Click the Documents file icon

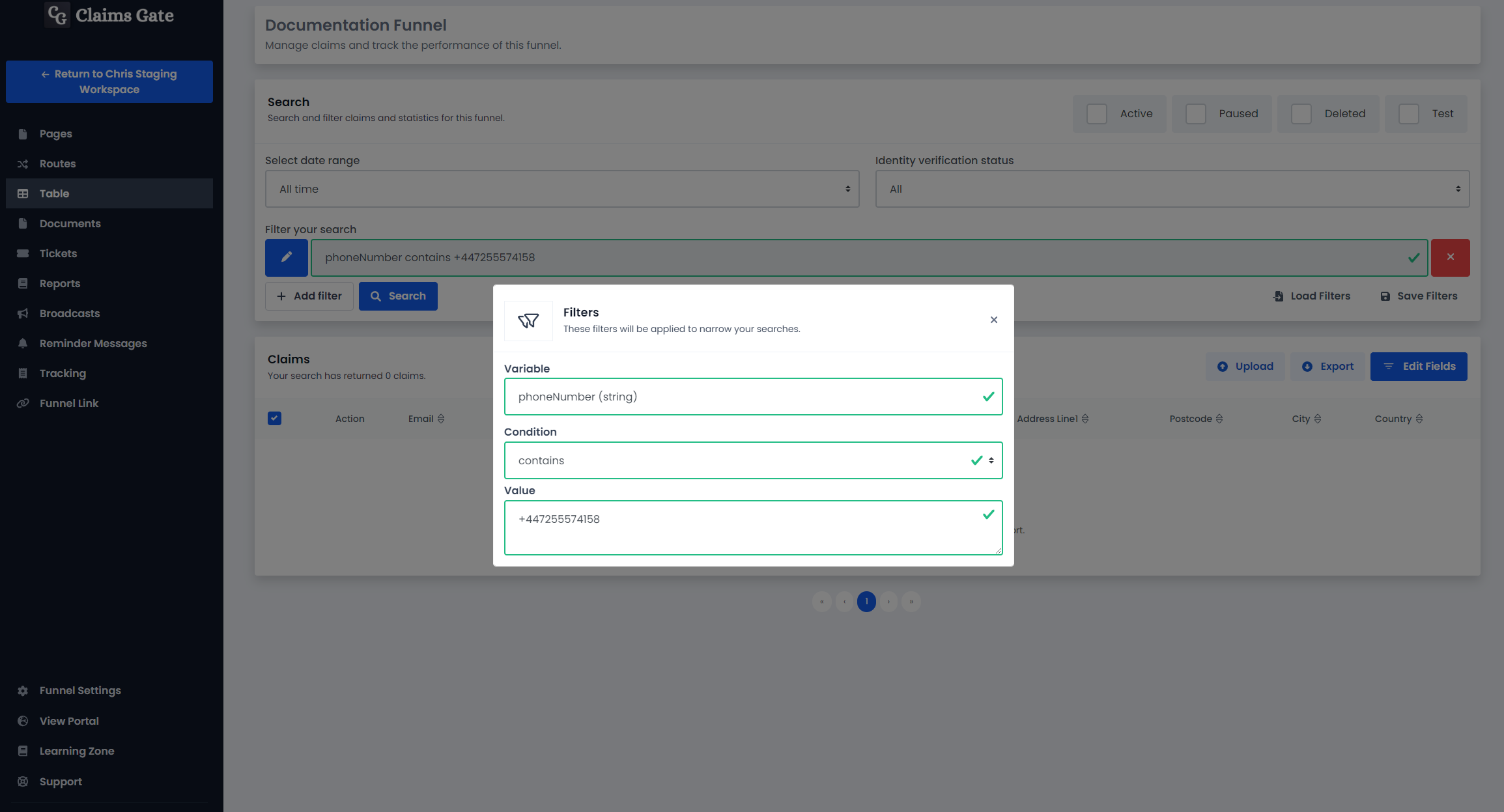pyautogui.click(x=23, y=223)
